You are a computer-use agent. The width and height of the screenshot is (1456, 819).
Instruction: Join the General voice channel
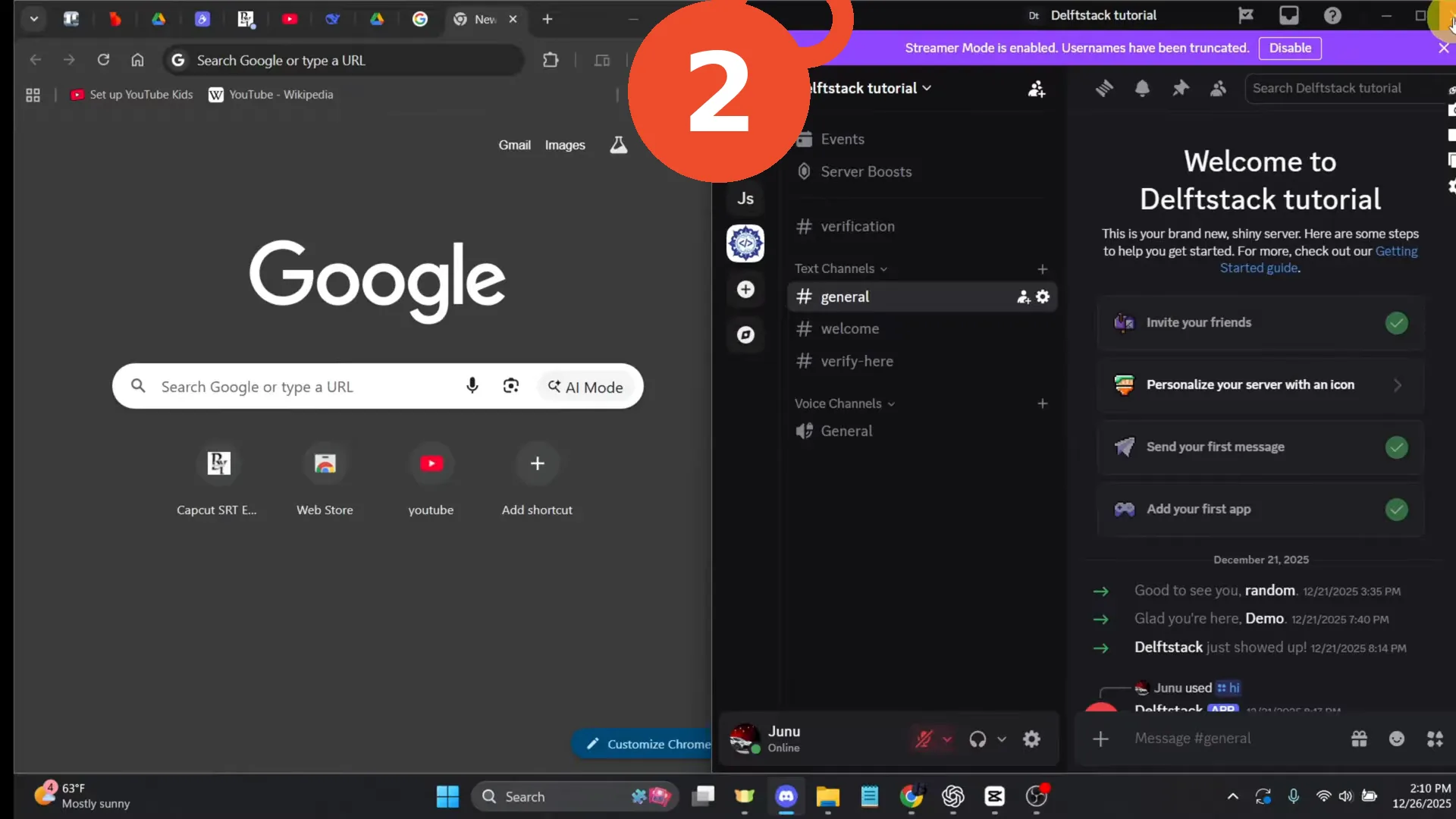[921, 431]
